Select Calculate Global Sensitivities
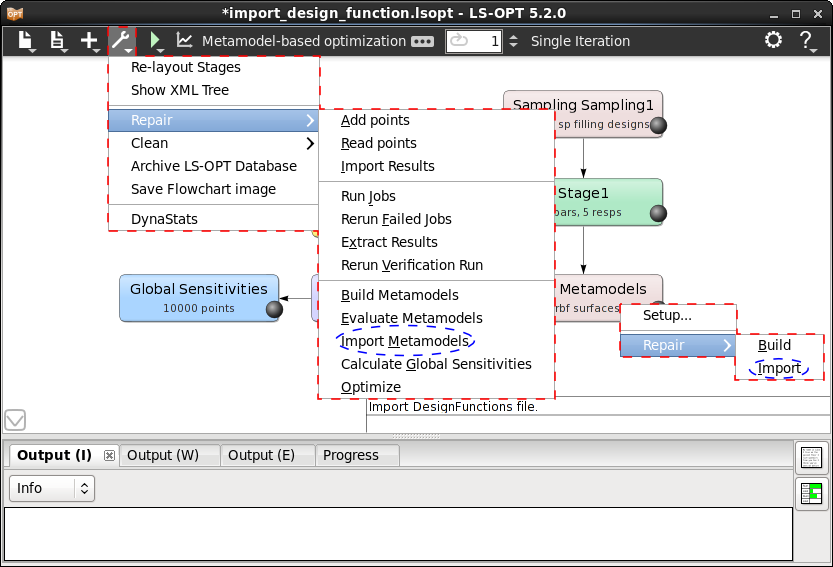The height and width of the screenshot is (567, 833). (436, 364)
